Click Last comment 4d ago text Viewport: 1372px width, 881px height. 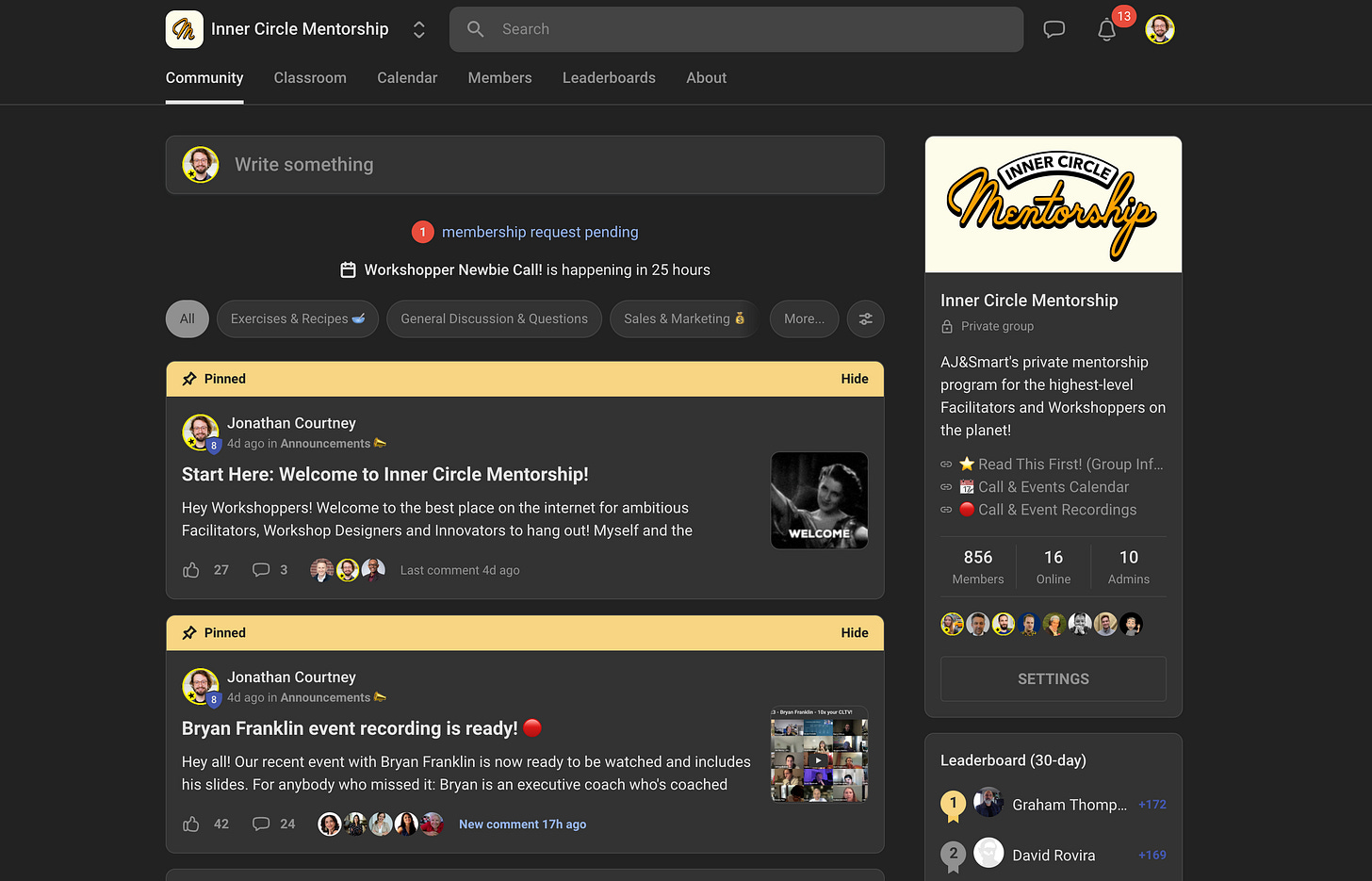(x=460, y=570)
